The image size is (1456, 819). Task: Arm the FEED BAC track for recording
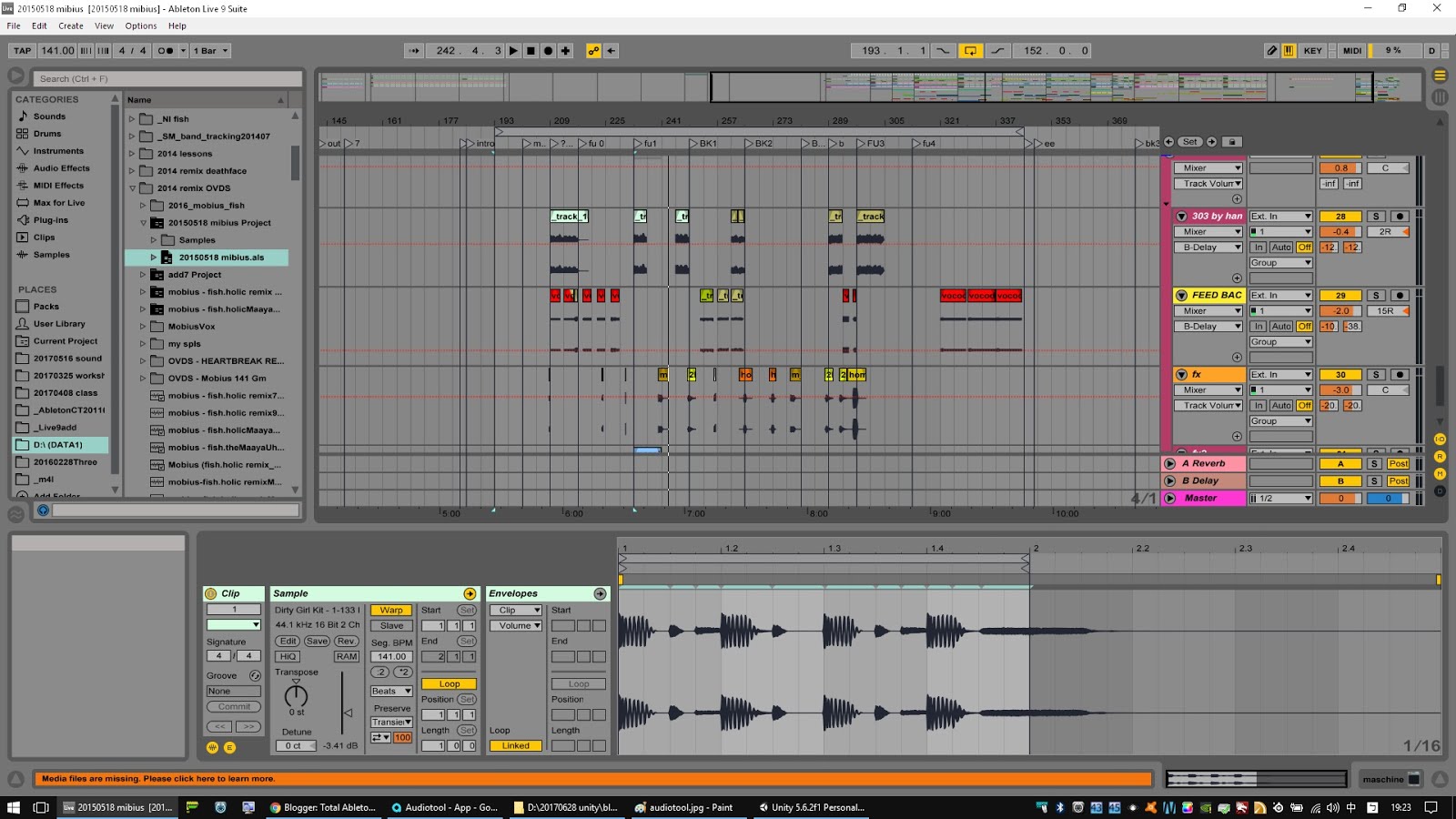point(1400,296)
